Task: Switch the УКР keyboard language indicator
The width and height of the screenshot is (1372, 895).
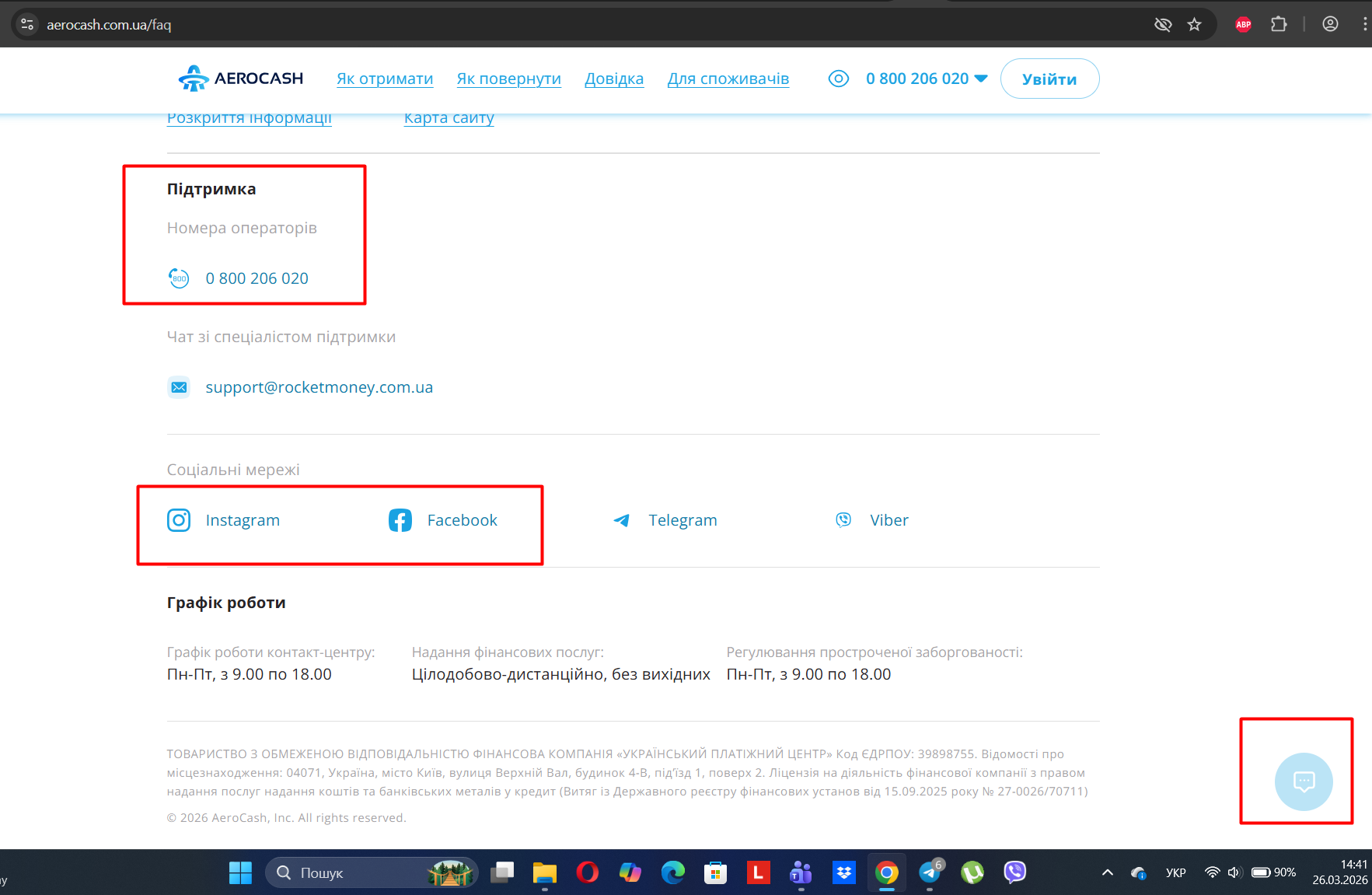Action: click(x=1176, y=872)
